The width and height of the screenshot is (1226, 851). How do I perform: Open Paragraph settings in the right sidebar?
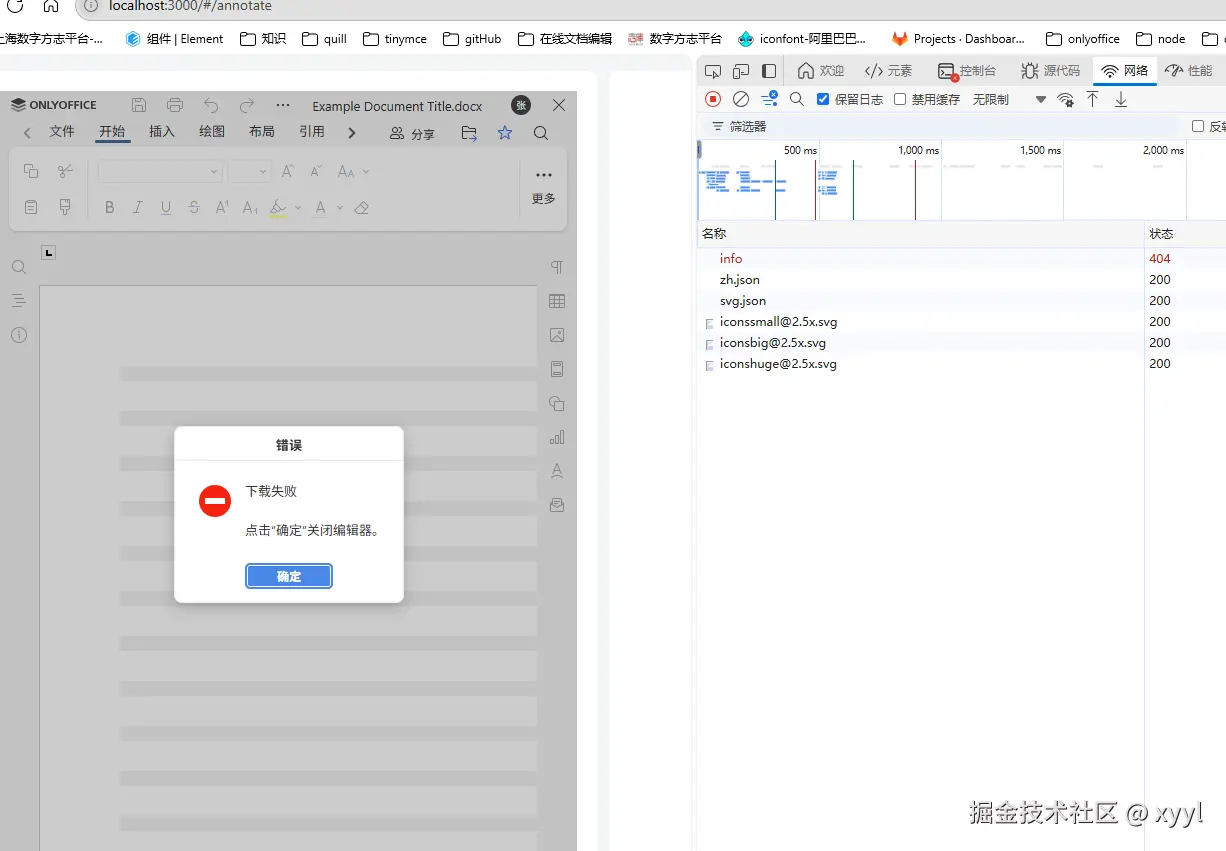click(557, 267)
